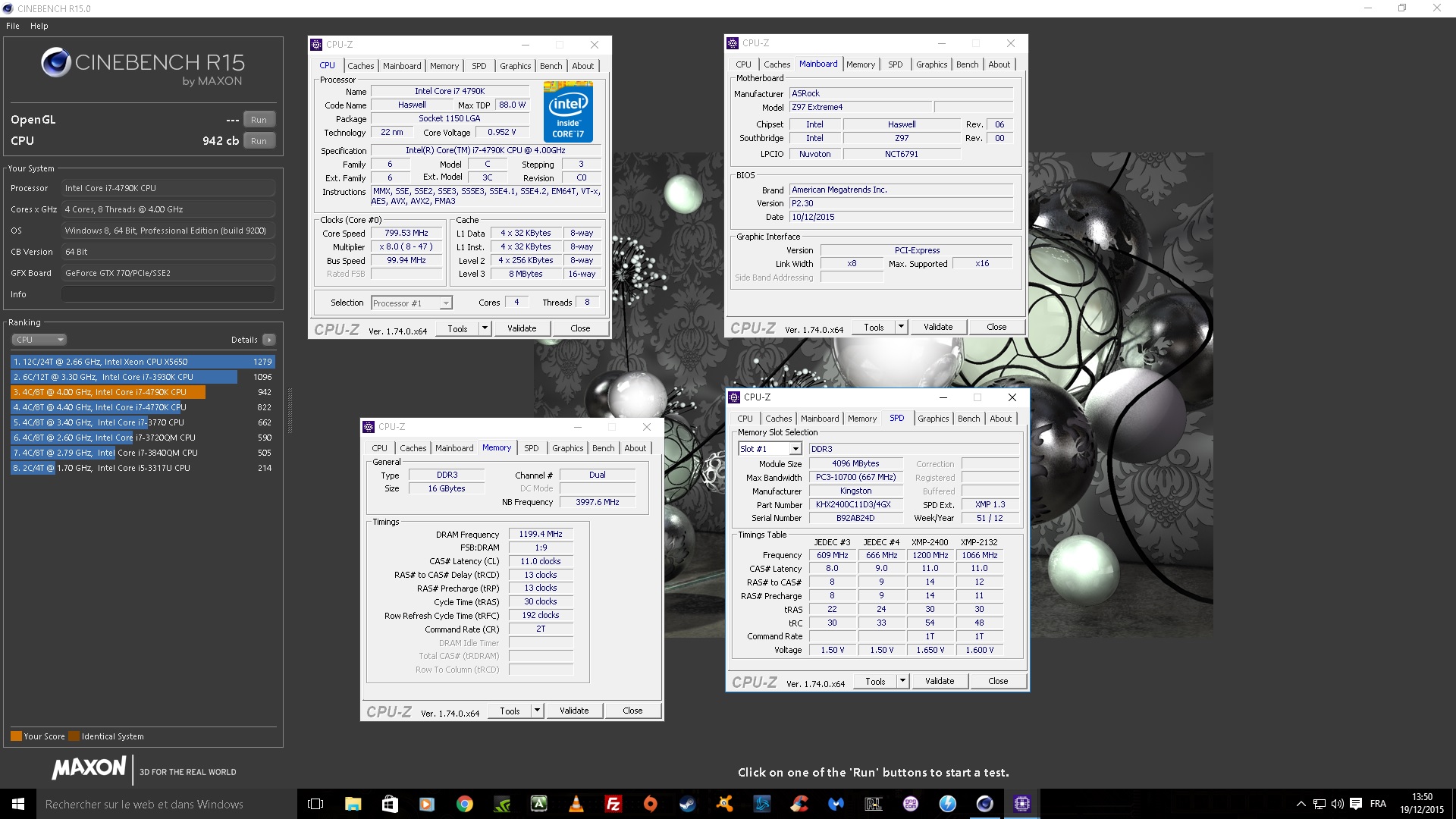Open the Windows Store taskbar icon
Screen dimensions: 1456x819
390,804
